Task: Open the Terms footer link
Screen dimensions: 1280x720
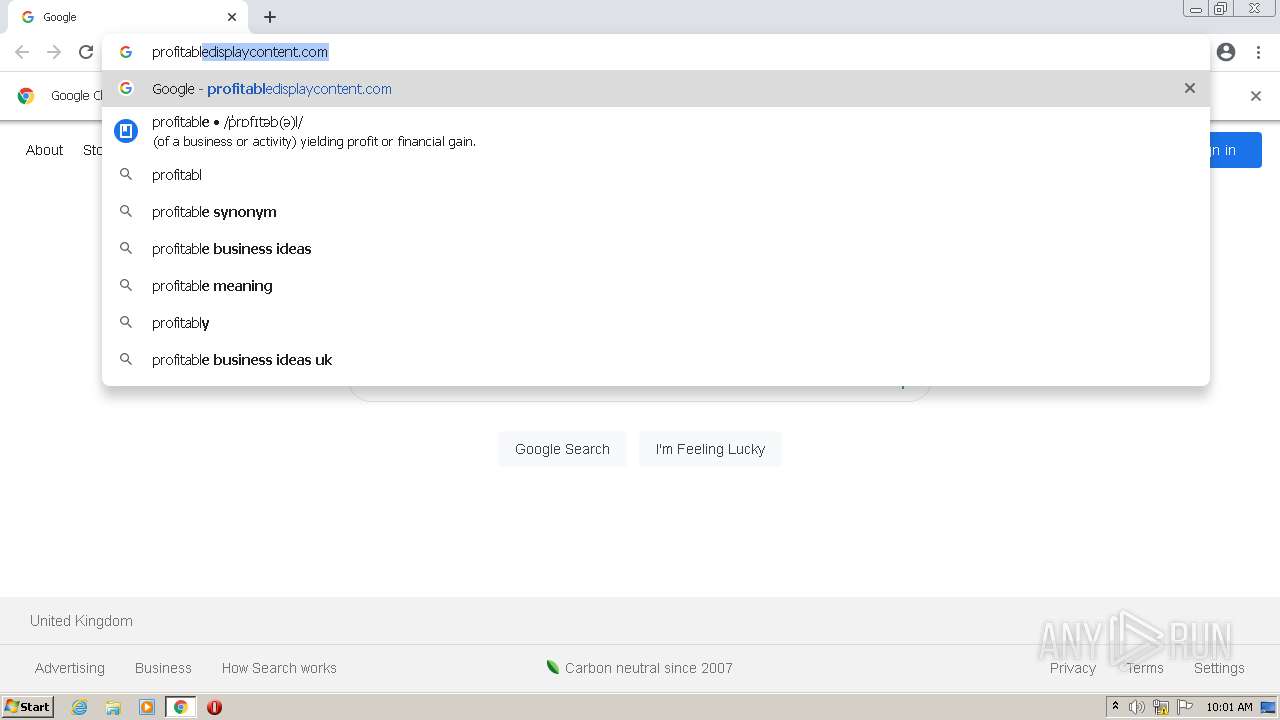Action: [1145, 668]
